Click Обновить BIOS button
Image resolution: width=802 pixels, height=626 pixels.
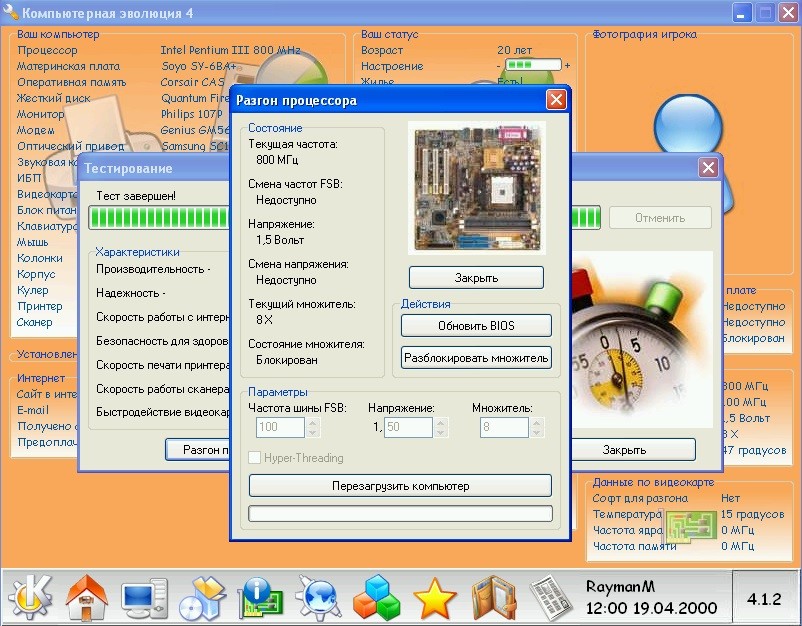476,326
